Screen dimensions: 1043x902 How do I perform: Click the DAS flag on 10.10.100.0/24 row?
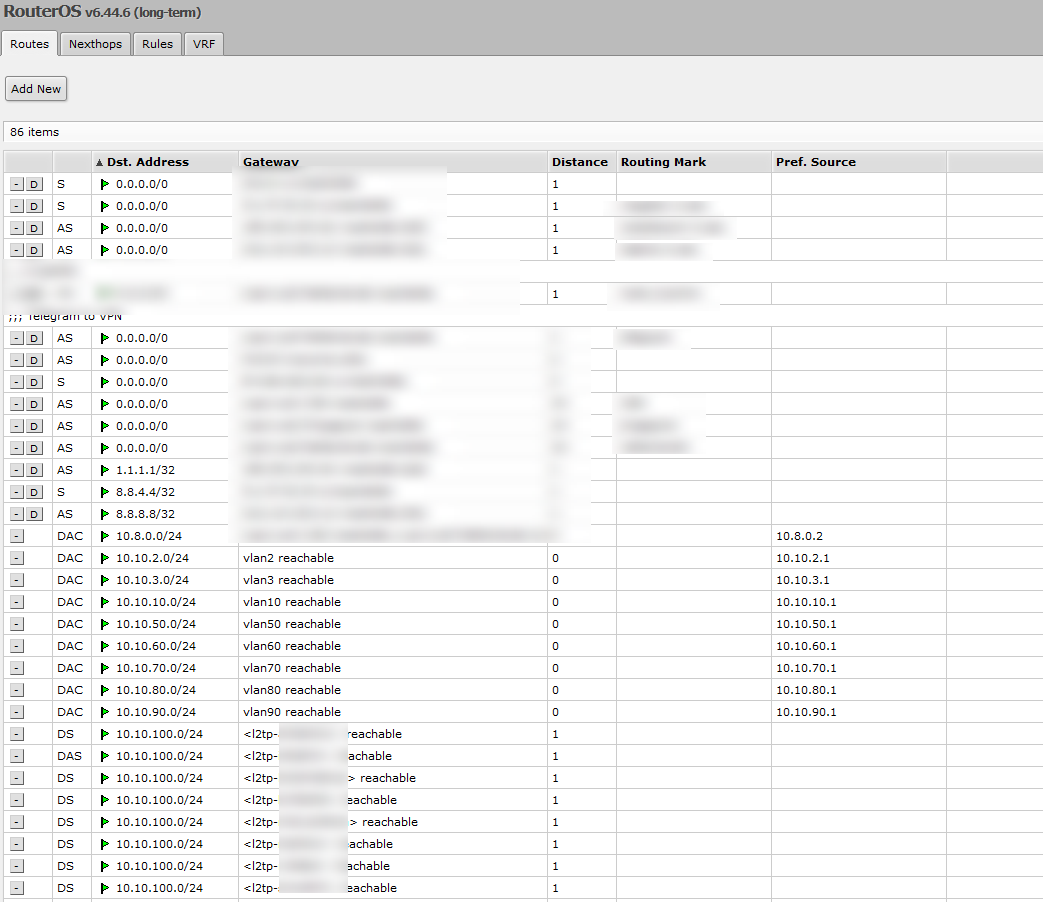[69, 756]
